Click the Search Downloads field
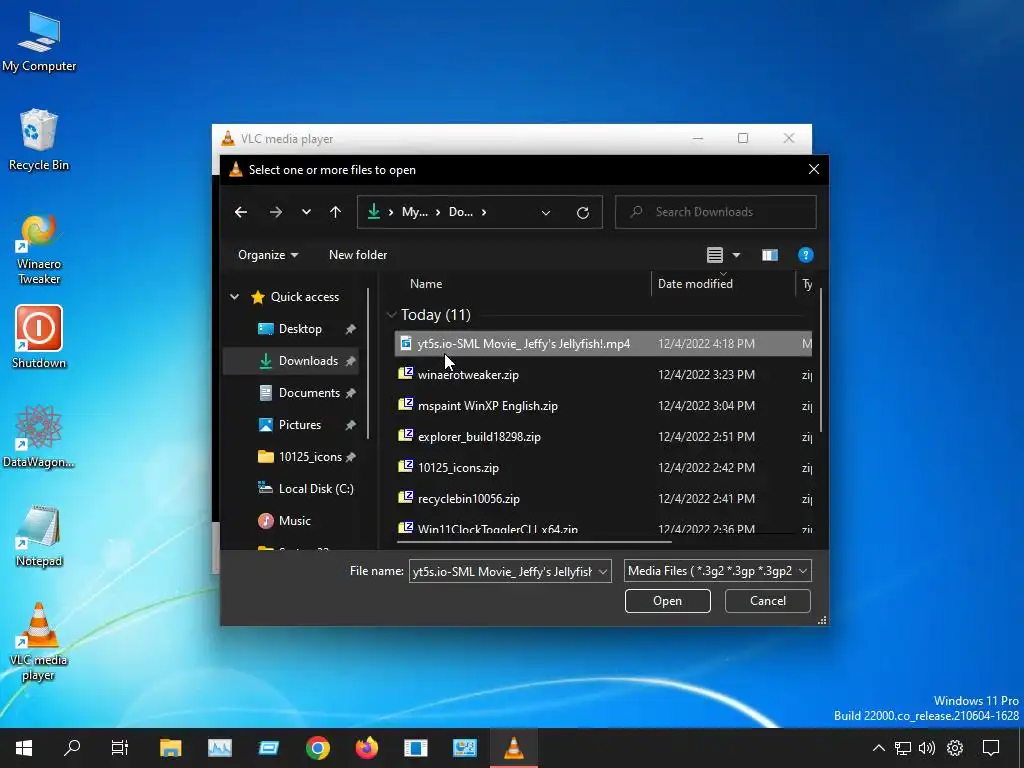This screenshot has width=1024, height=768. (x=716, y=212)
